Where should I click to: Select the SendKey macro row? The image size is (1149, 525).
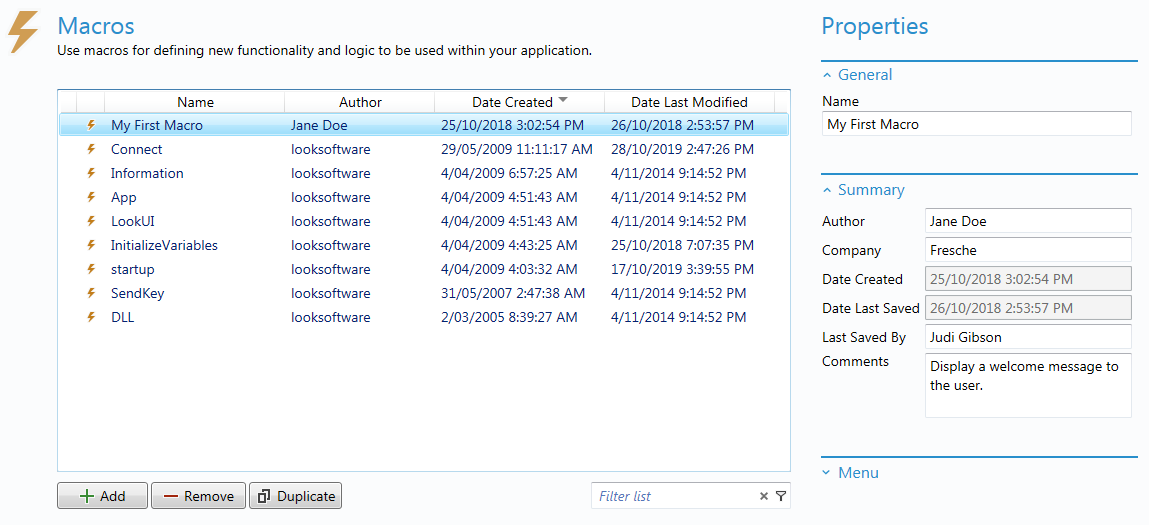click(424, 293)
